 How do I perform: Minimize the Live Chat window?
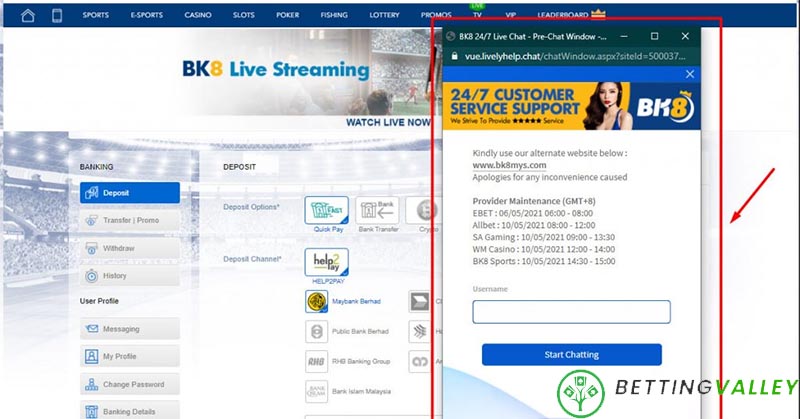(624, 36)
